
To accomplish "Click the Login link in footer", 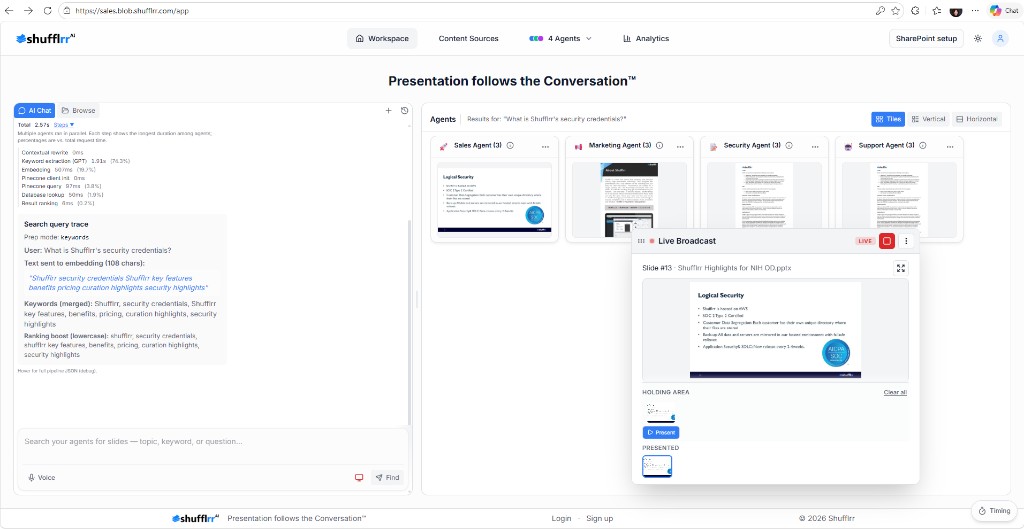I will [561, 518].
